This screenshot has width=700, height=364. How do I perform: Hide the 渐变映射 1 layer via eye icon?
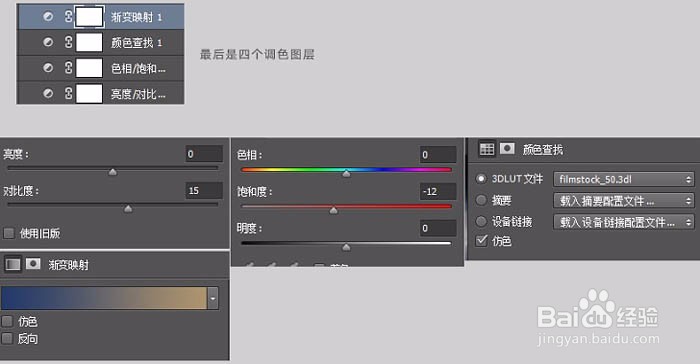pos(48,17)
